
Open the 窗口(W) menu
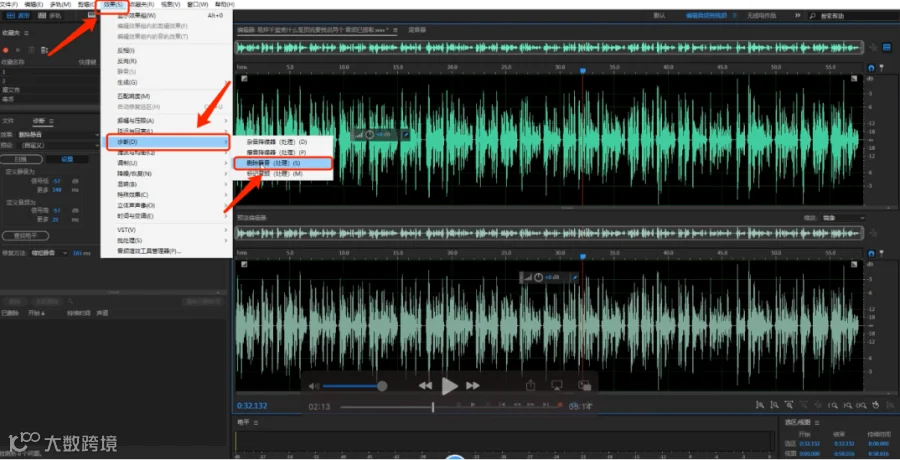point(198,4)
